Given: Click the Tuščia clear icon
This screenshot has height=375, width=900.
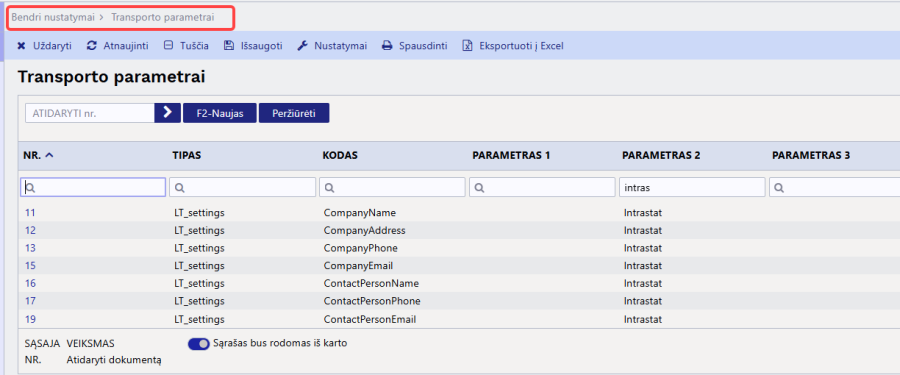Looking at the screenshot, I should (168, 46).
